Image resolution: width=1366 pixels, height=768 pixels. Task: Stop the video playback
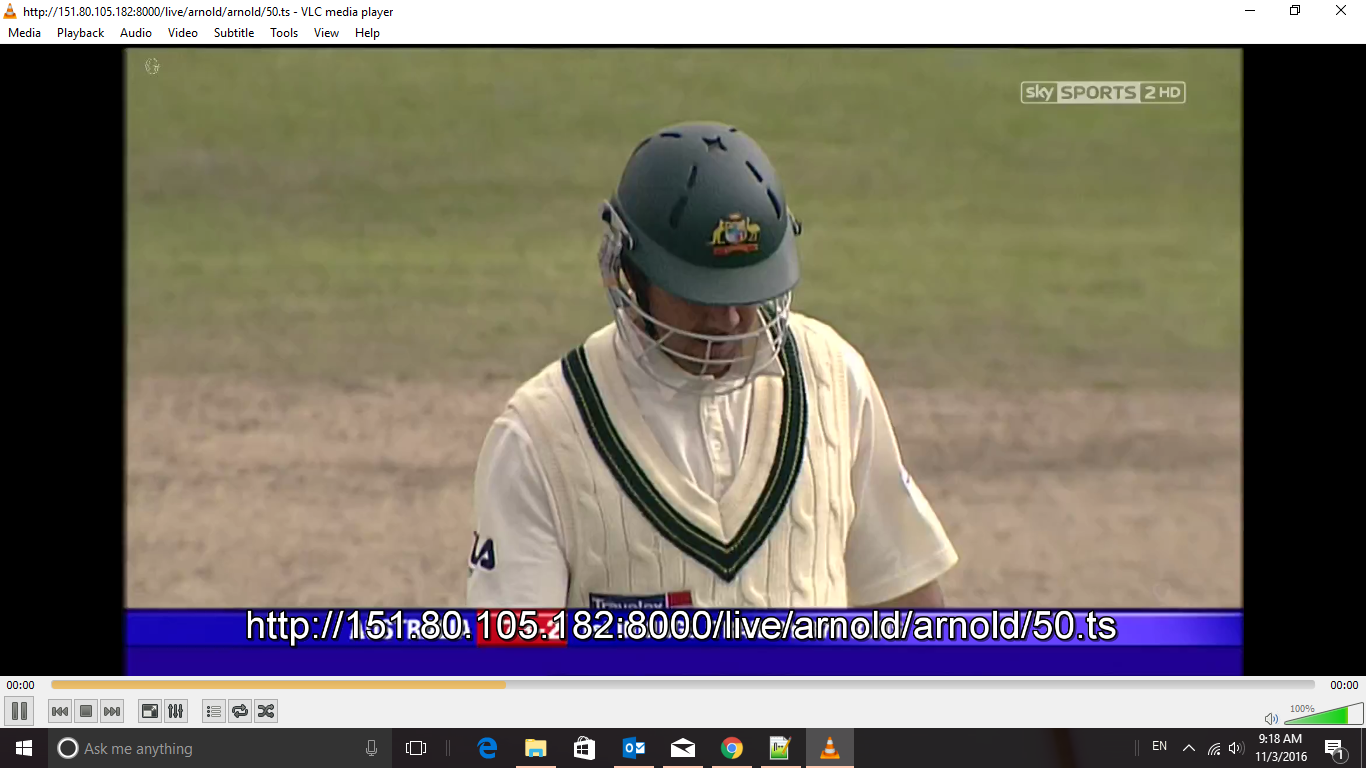coord(86,711)
